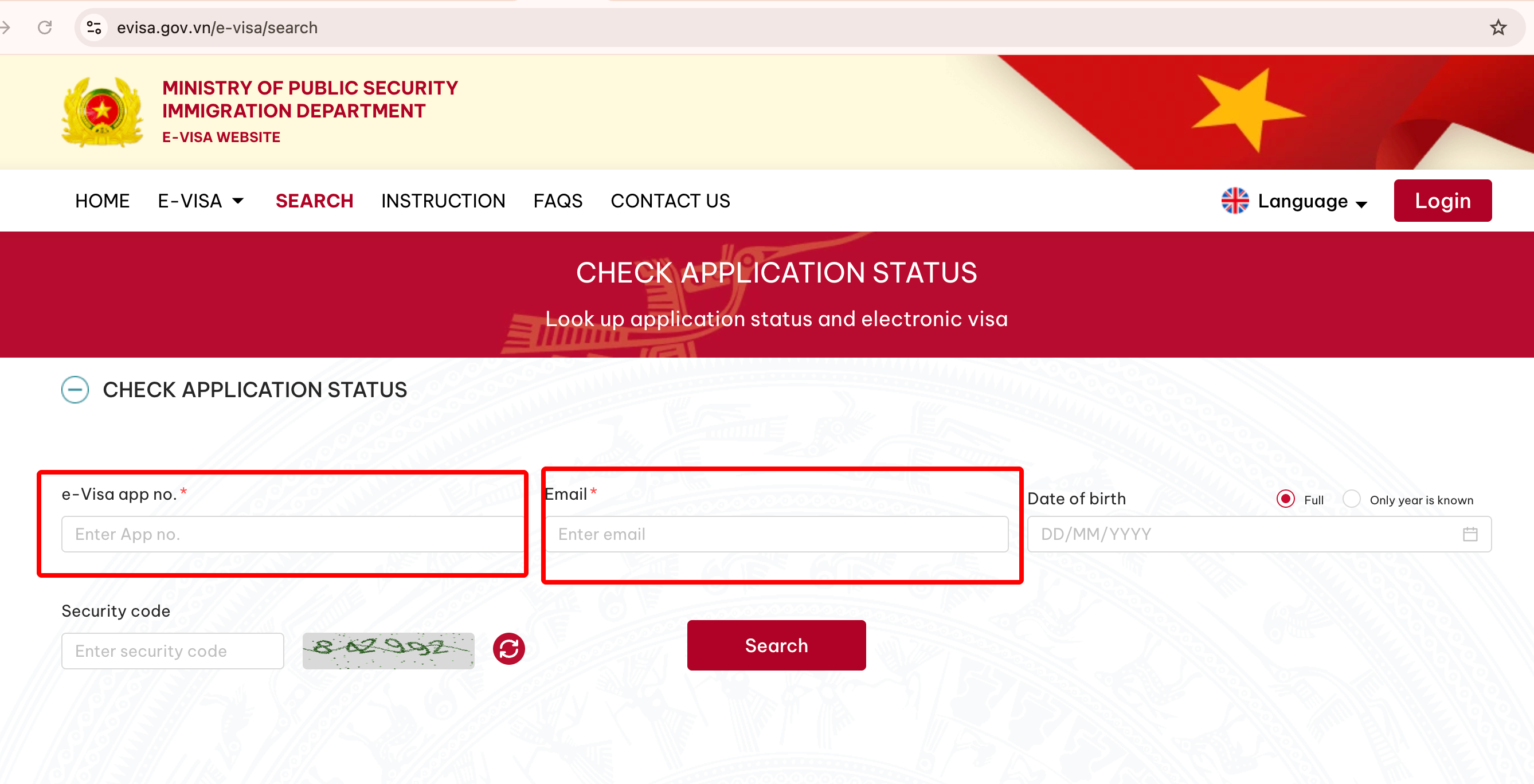Click the Ministry of Public Security emblem
This screenshot has height=784, width=1534.
[x=103, y=111]
